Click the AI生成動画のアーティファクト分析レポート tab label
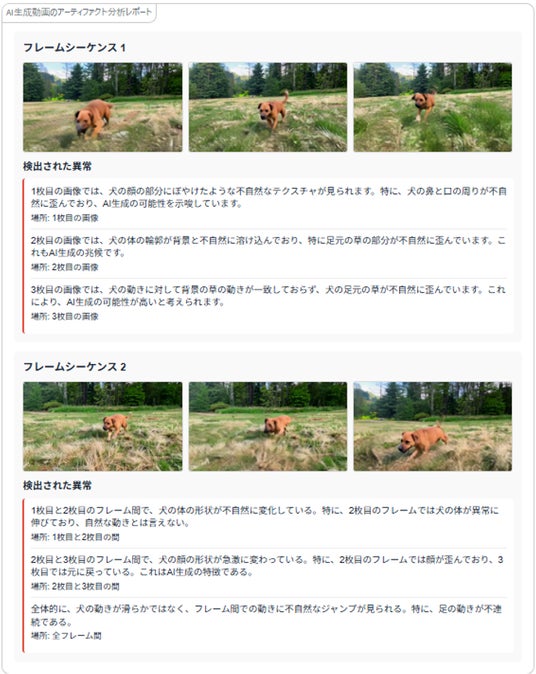 (x=79, y=12)
